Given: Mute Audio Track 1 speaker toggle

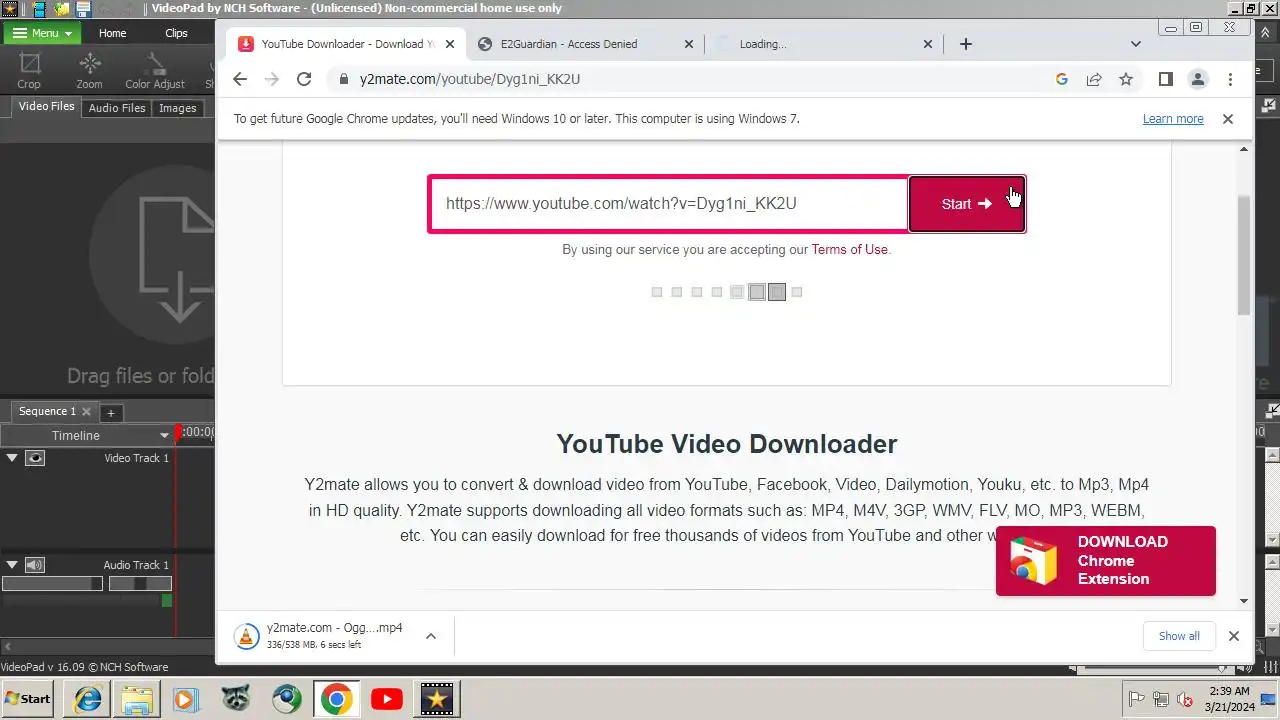Looking at the screenshot, I should (x=35, y=565).
